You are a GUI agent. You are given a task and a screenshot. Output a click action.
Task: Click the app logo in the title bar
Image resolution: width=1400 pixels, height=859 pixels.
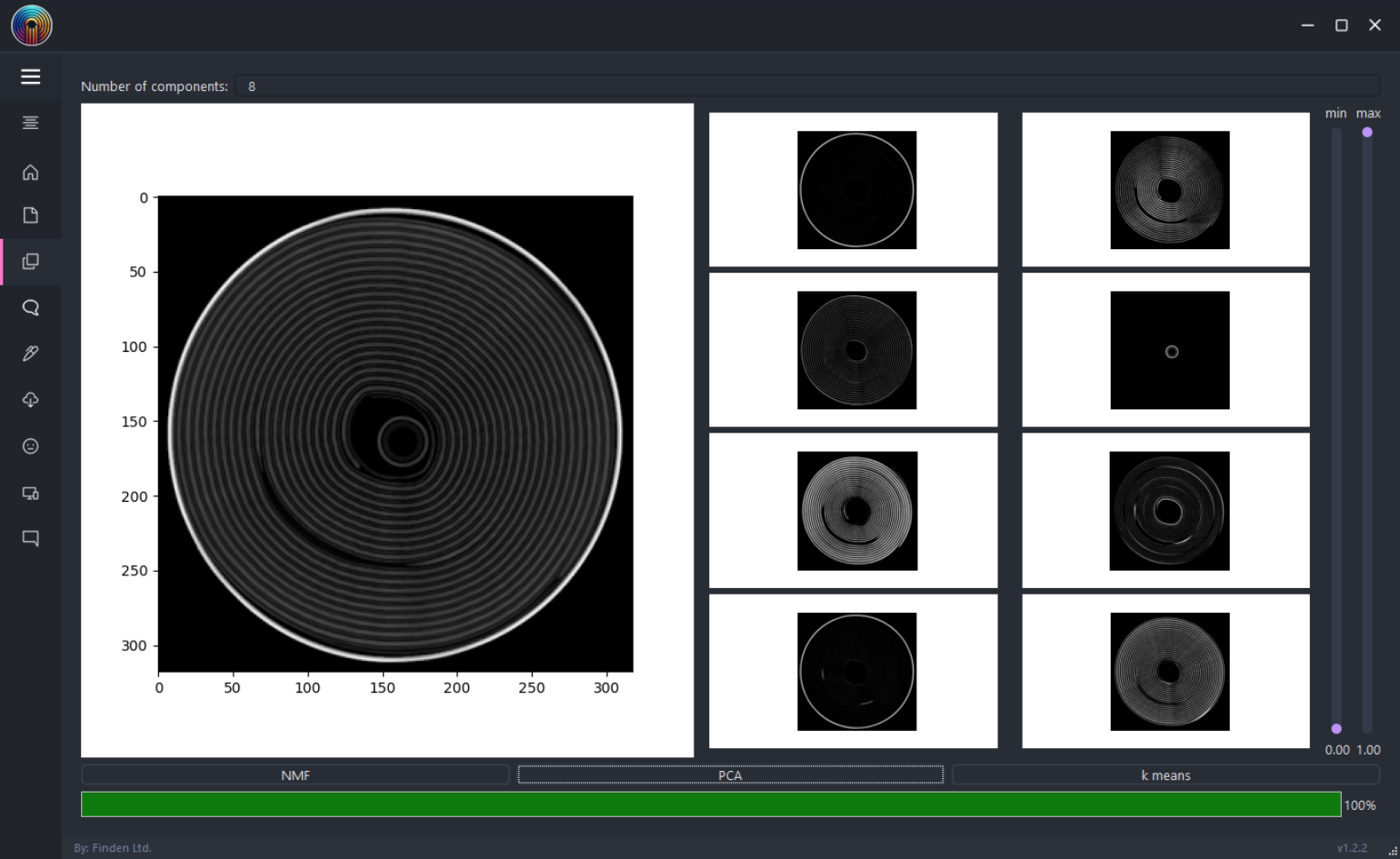click(x=32, y=25)
